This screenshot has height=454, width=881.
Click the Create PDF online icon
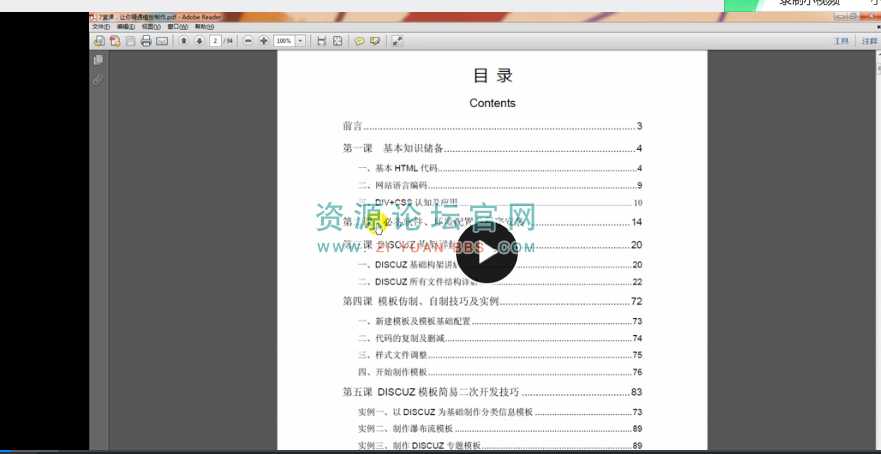(x=115, y=41)
